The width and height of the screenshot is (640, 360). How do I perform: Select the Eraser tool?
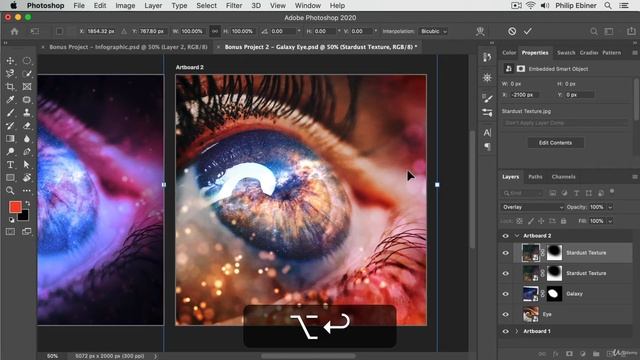(27, 126)
